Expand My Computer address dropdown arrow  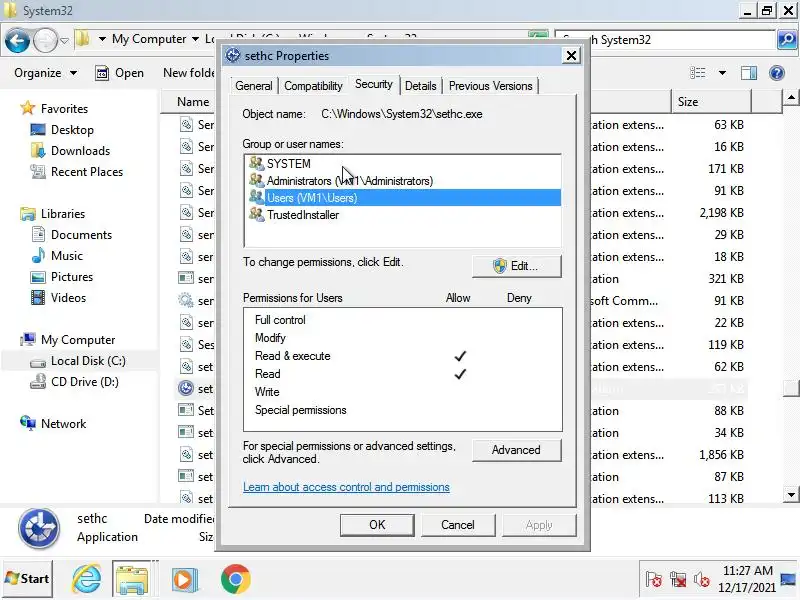[x=195, y=39]
